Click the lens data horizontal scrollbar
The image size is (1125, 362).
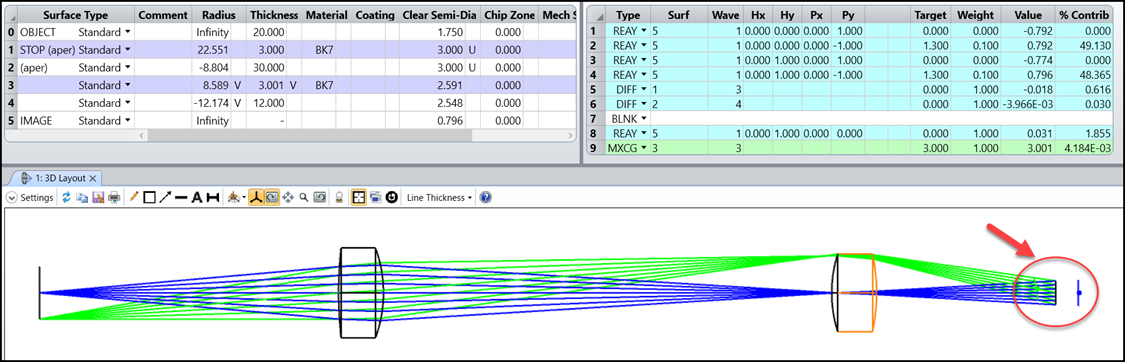(290, 135)
